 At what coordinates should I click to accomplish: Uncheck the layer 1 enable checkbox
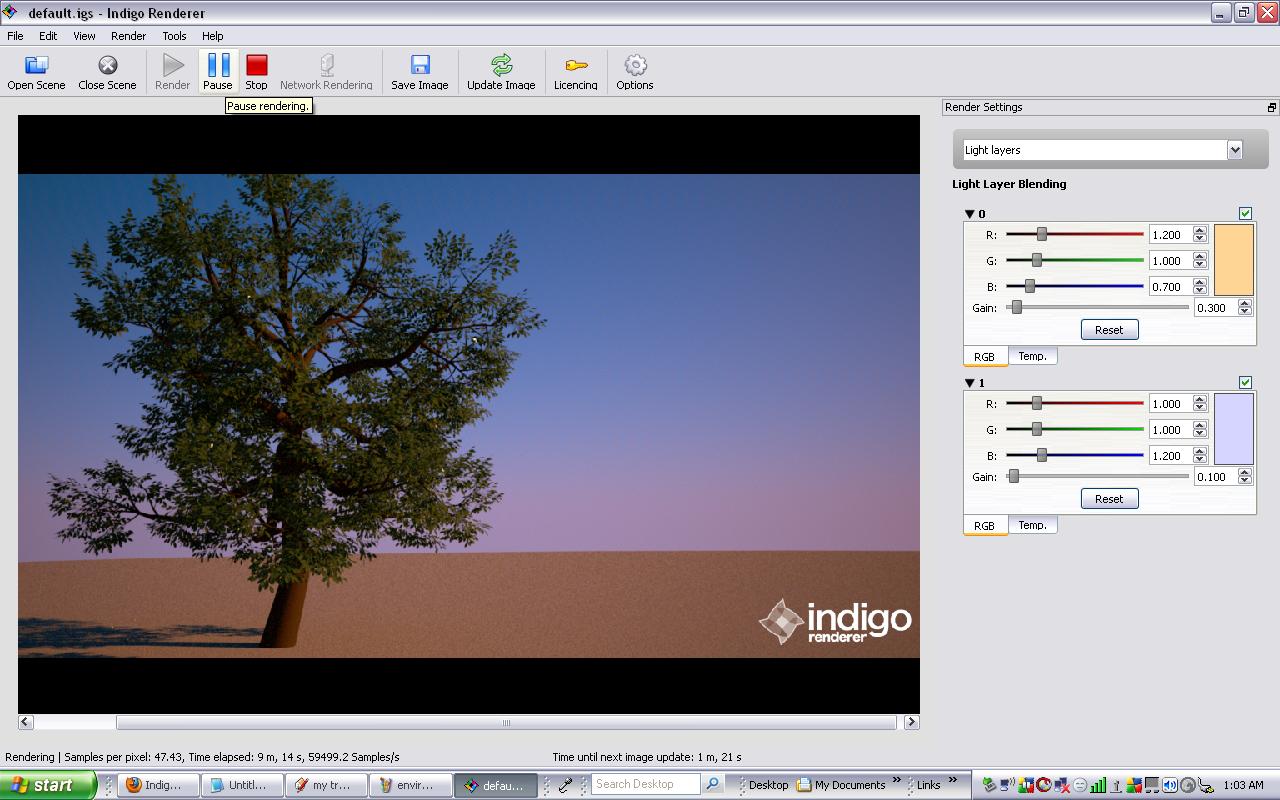point(1245,382)
